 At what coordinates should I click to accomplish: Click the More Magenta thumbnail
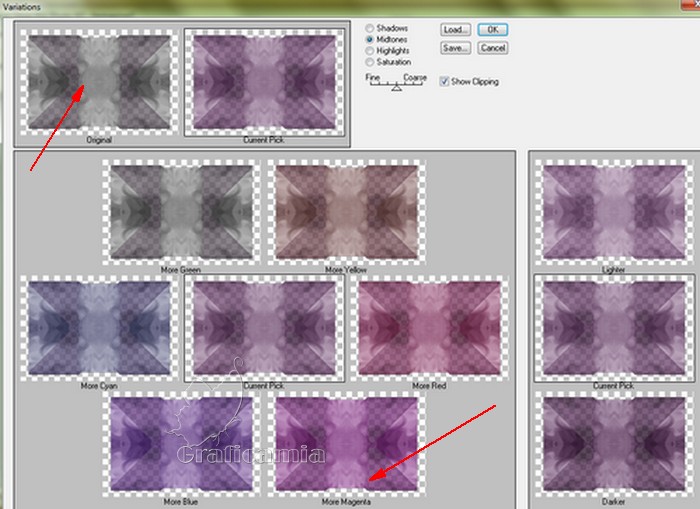pyautogui.click(x=346, y=444)
